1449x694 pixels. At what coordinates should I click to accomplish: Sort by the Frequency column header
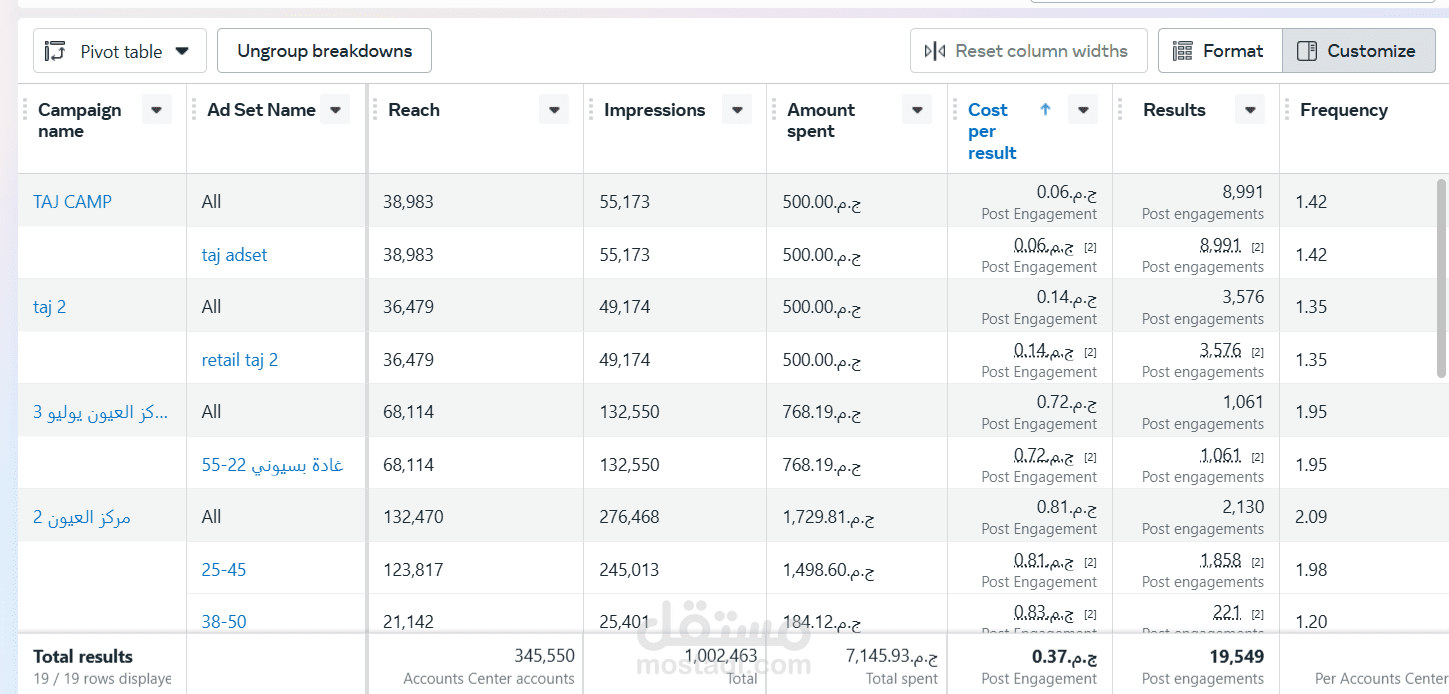click(1343, 110)
